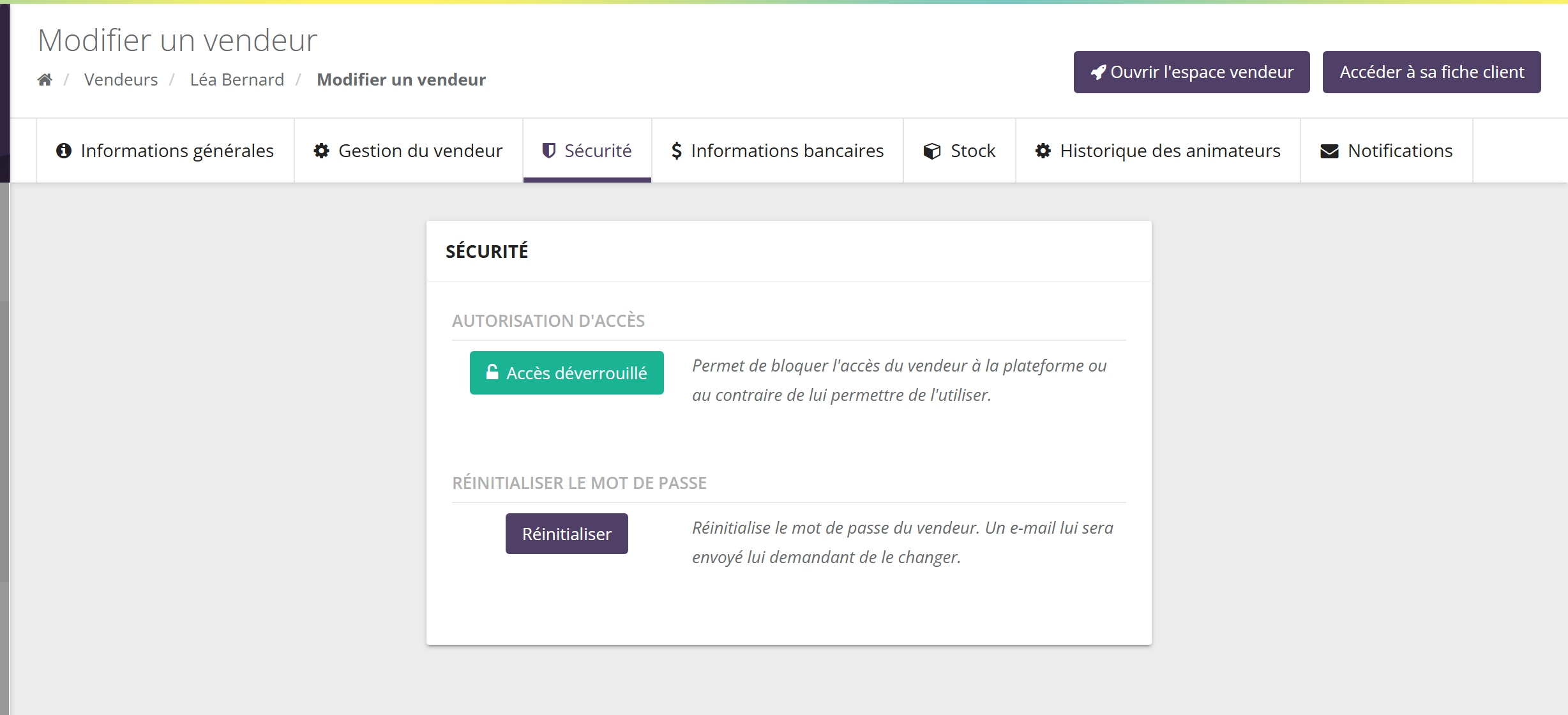
Task: Click the 'AUTORISATION D'ACCÈS' section label
Action: point(548,320)
